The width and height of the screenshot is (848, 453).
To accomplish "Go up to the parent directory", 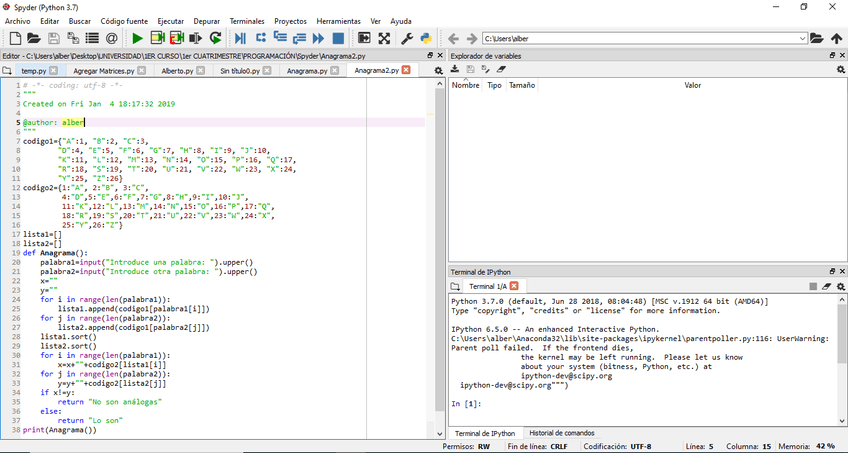I will point(836,39).
